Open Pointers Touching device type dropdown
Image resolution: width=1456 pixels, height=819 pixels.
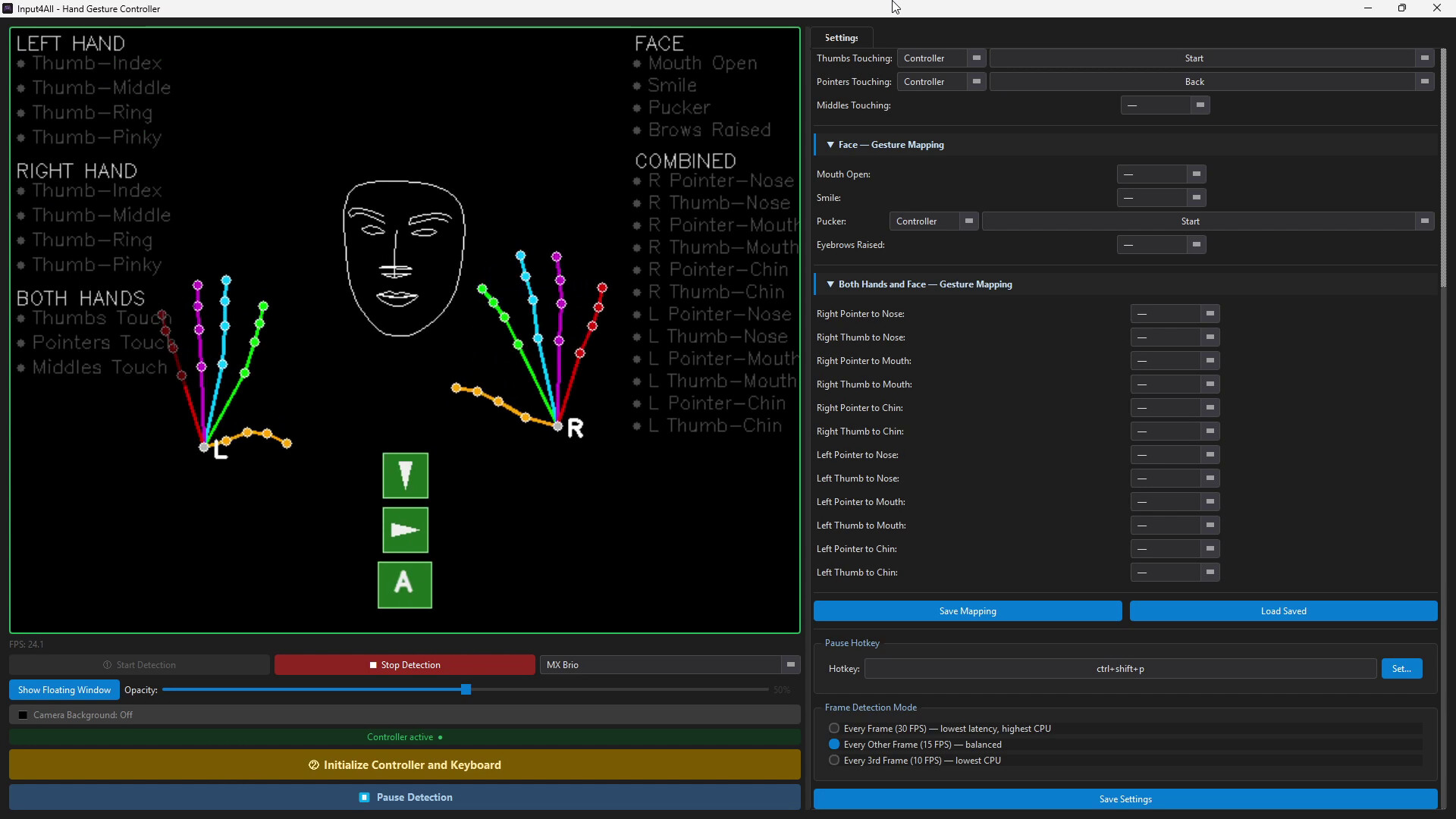click(x=940, y=82)
